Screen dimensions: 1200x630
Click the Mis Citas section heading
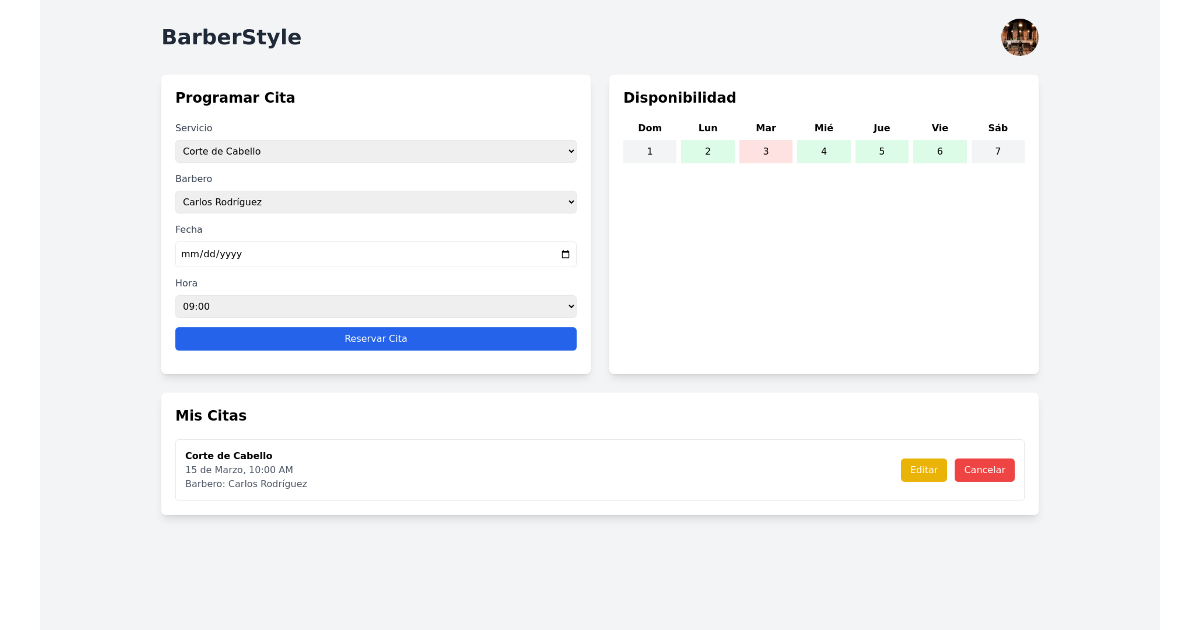(211, 416)
